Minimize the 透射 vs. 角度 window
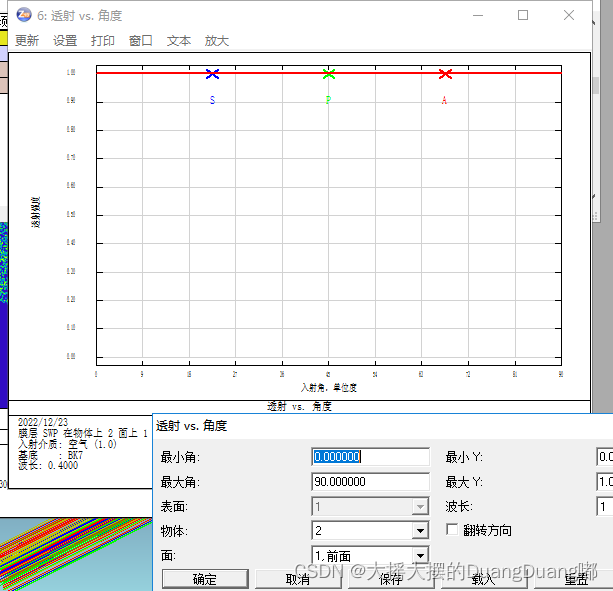 click(478, 15)
